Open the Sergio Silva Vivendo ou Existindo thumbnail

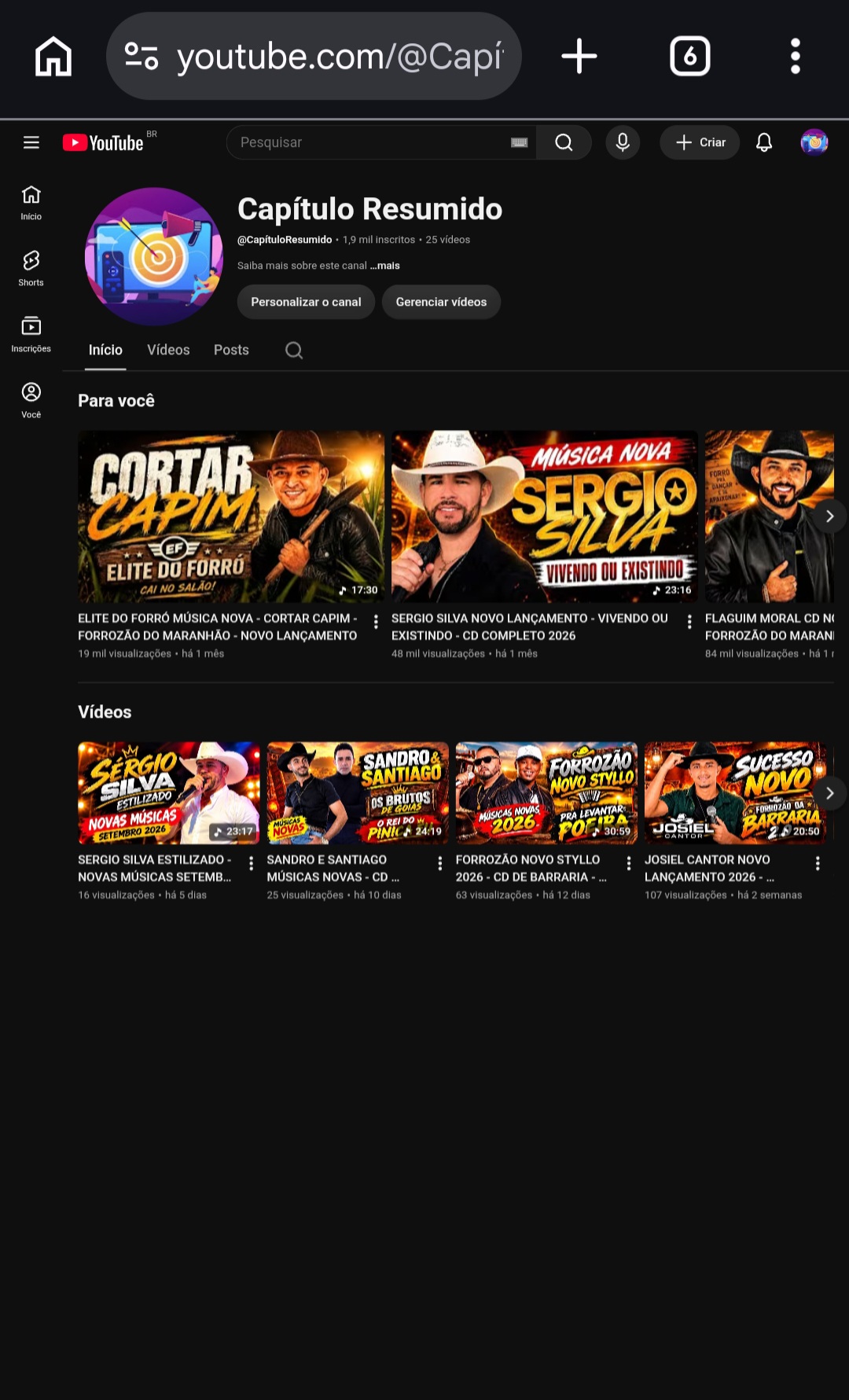click(x=544, y=516)
